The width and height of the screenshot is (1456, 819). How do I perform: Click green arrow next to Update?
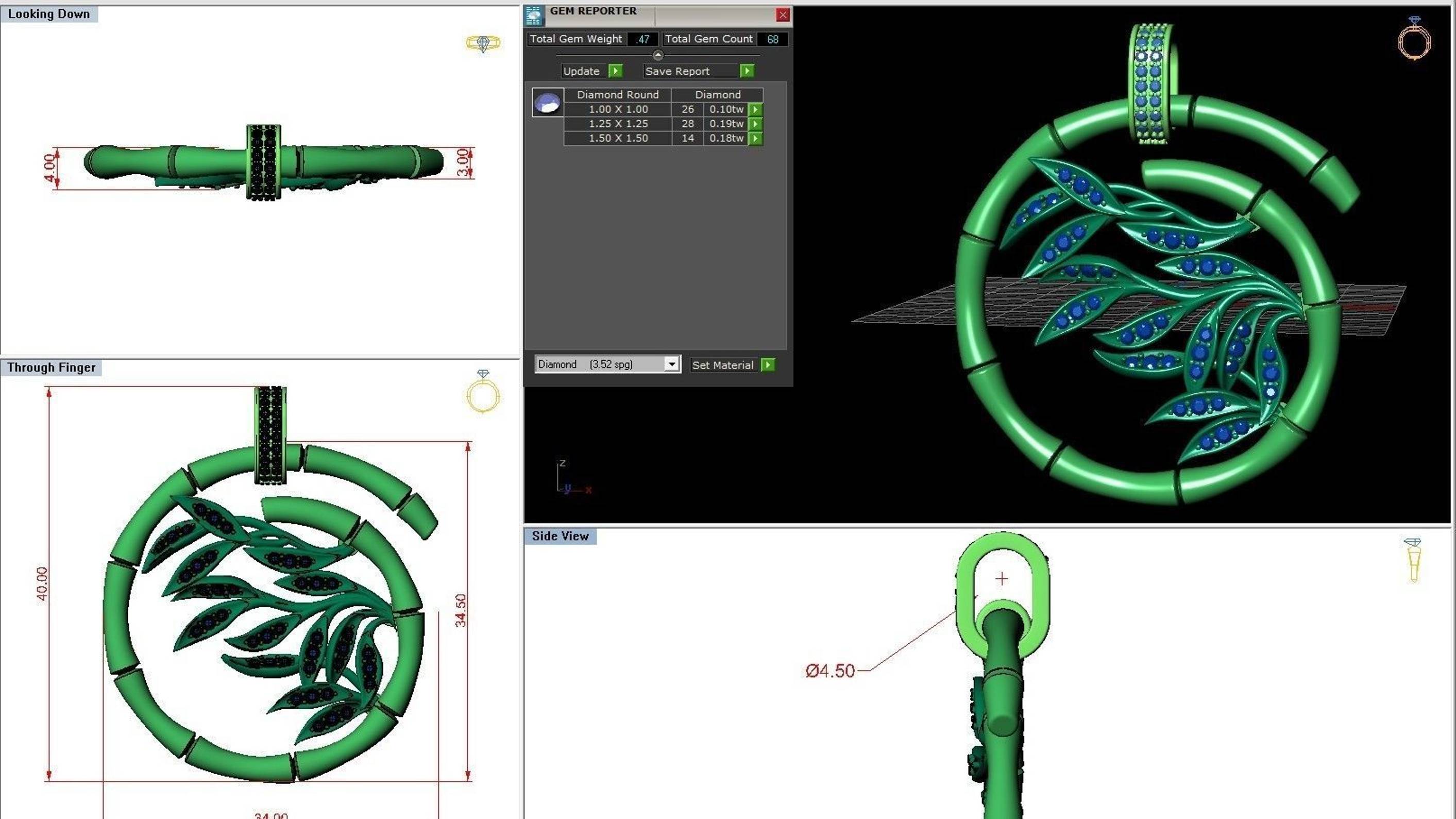(x=616, y=71)
